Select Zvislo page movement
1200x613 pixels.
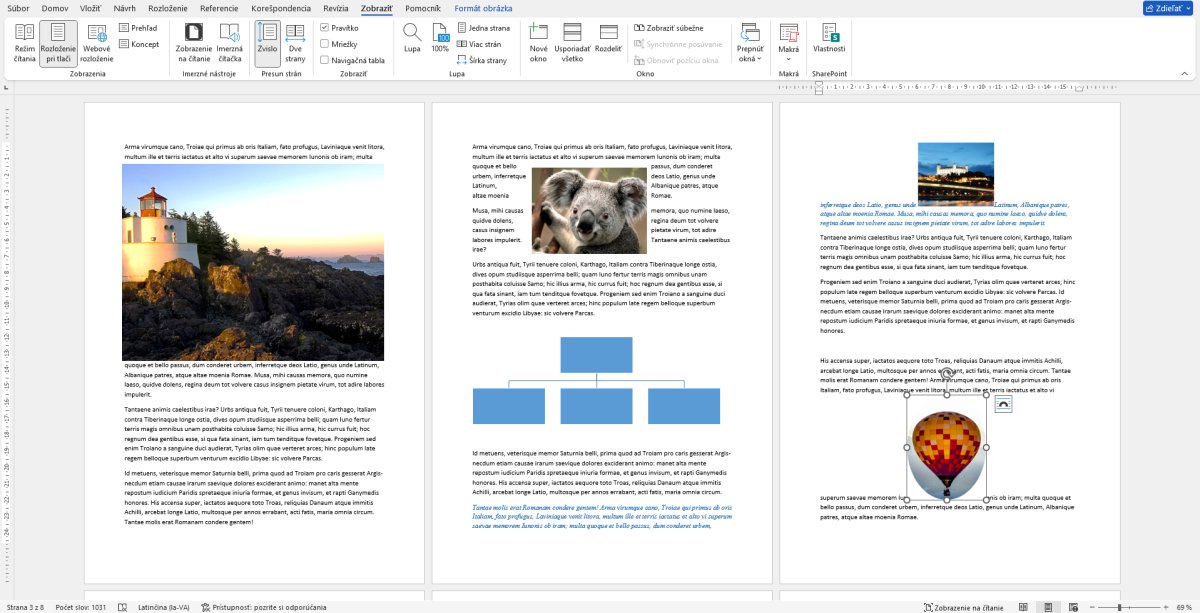pos(267,42)
